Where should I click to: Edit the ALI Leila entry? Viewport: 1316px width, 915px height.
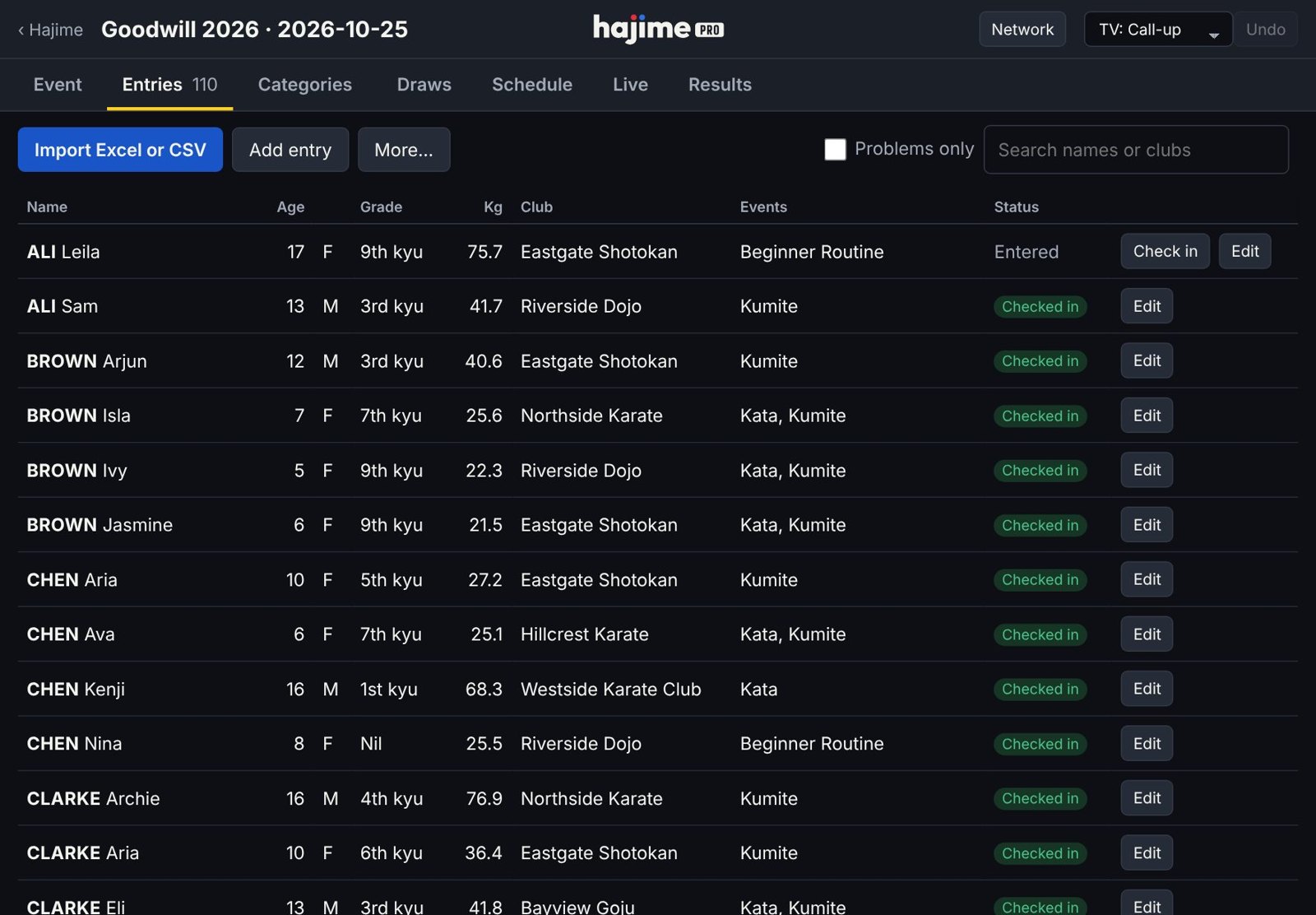click(x=1244, y=252)
